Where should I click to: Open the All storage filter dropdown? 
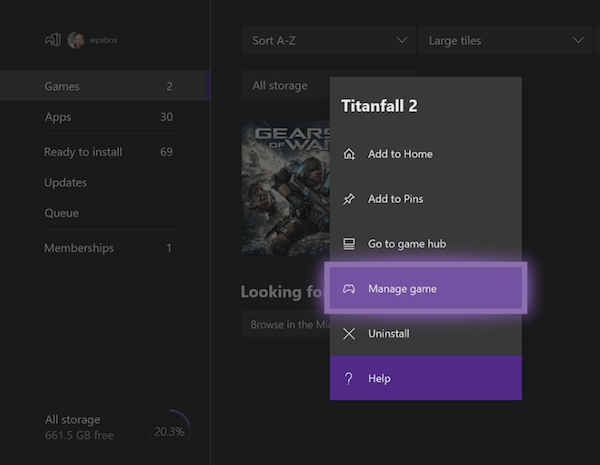click(x=286, y=85)
